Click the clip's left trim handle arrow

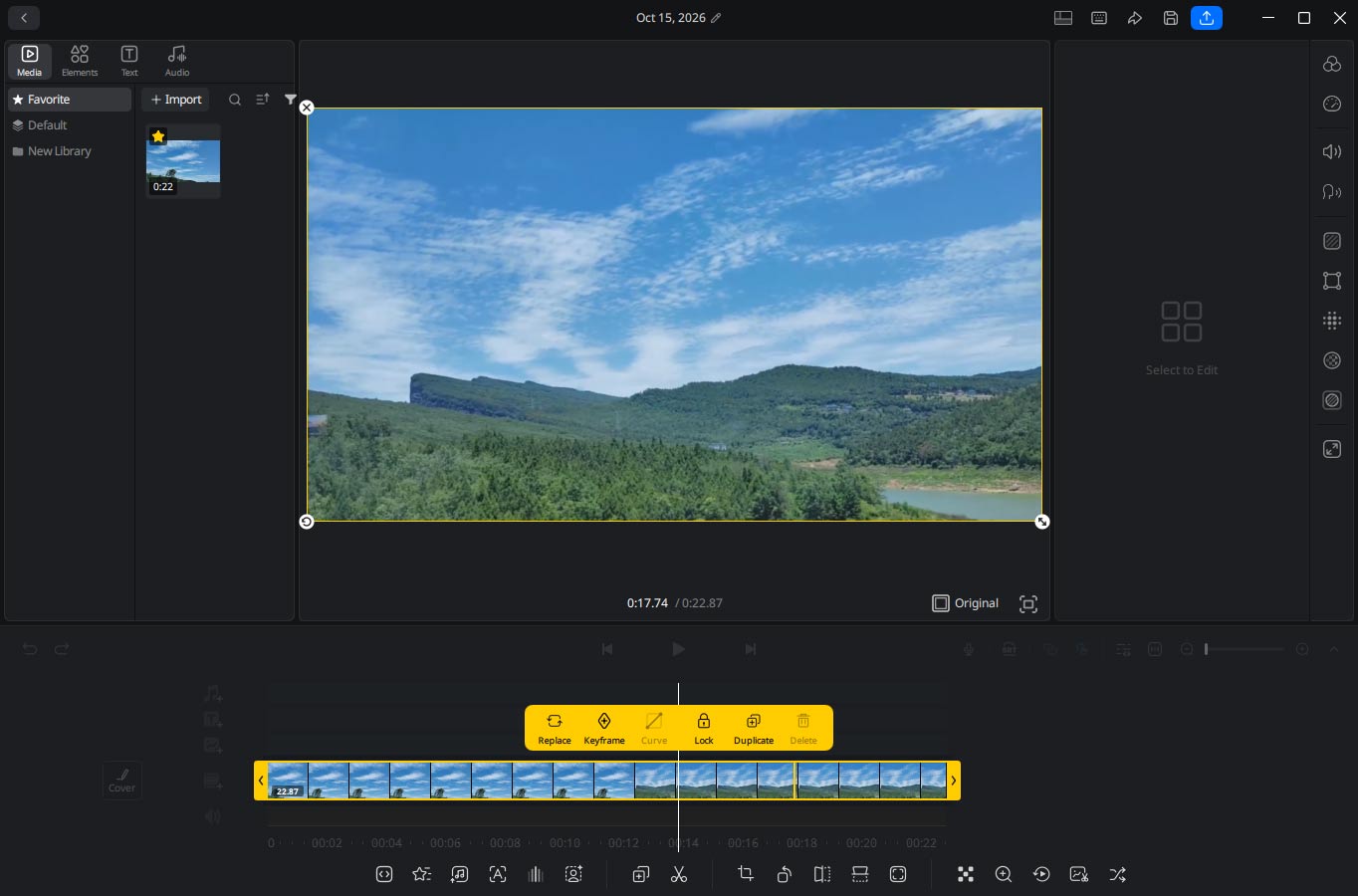[x=261, y=781]
